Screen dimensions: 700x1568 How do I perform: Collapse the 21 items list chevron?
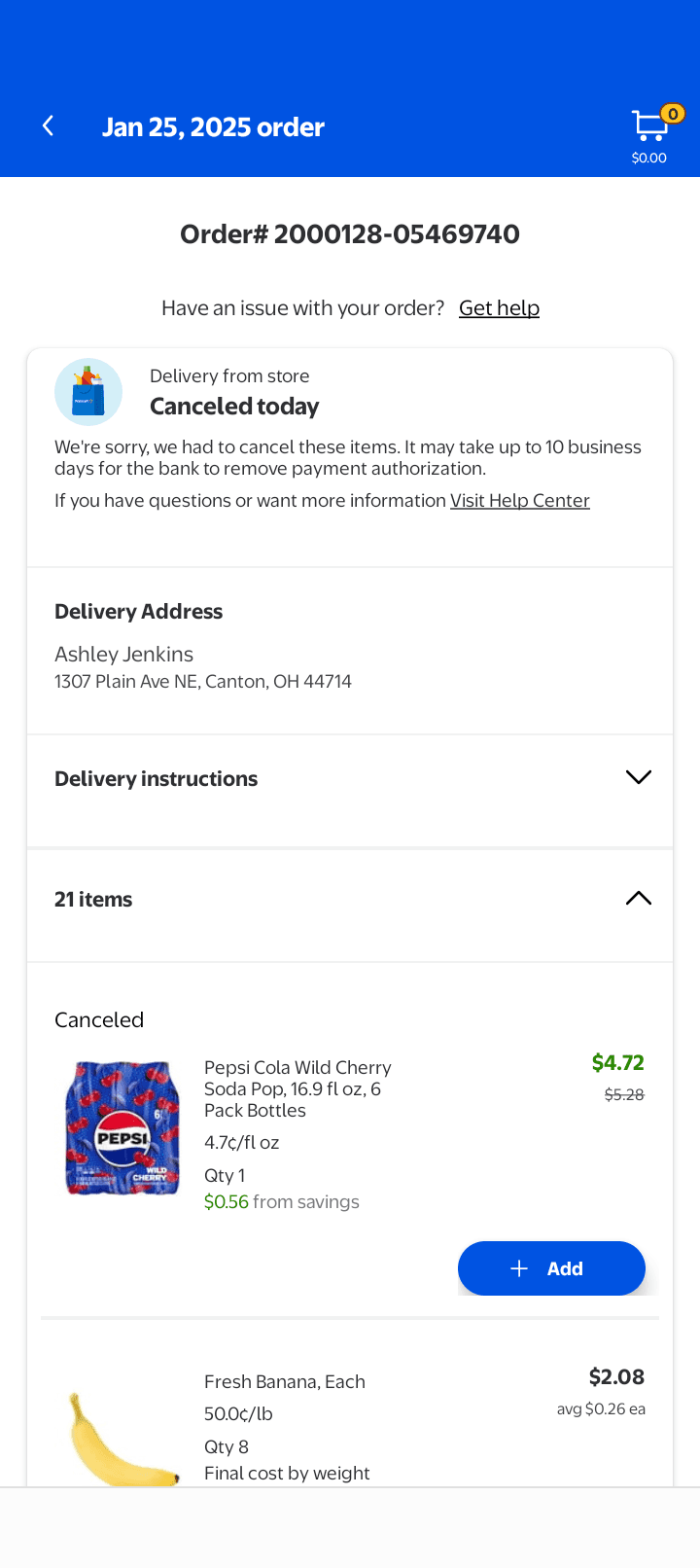coord(638,899)
